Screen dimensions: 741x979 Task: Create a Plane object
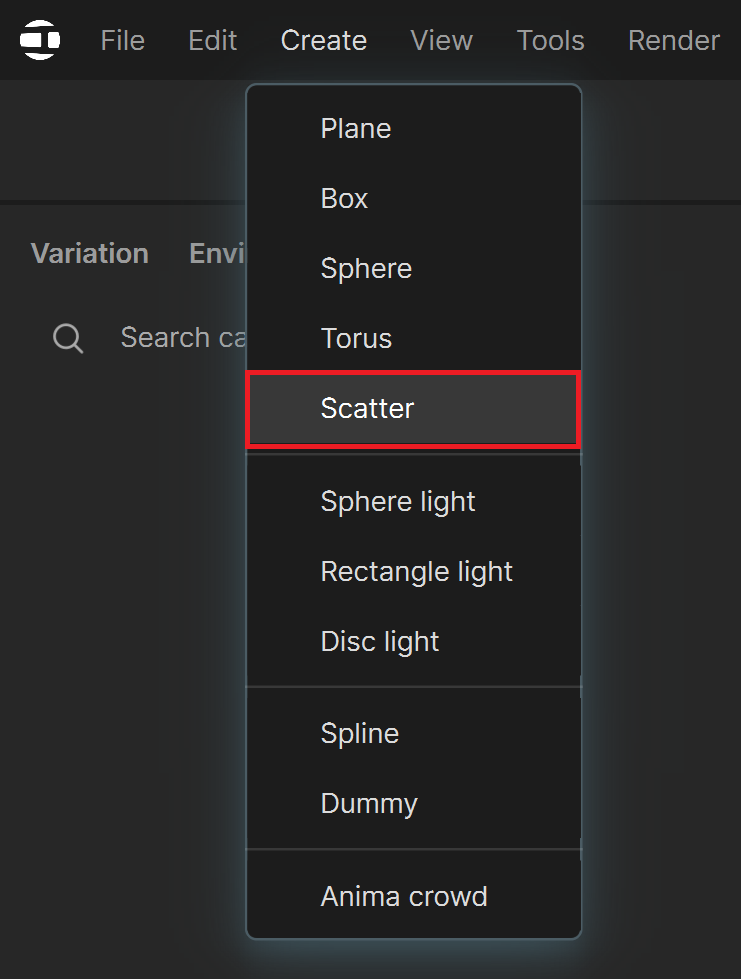414,129
